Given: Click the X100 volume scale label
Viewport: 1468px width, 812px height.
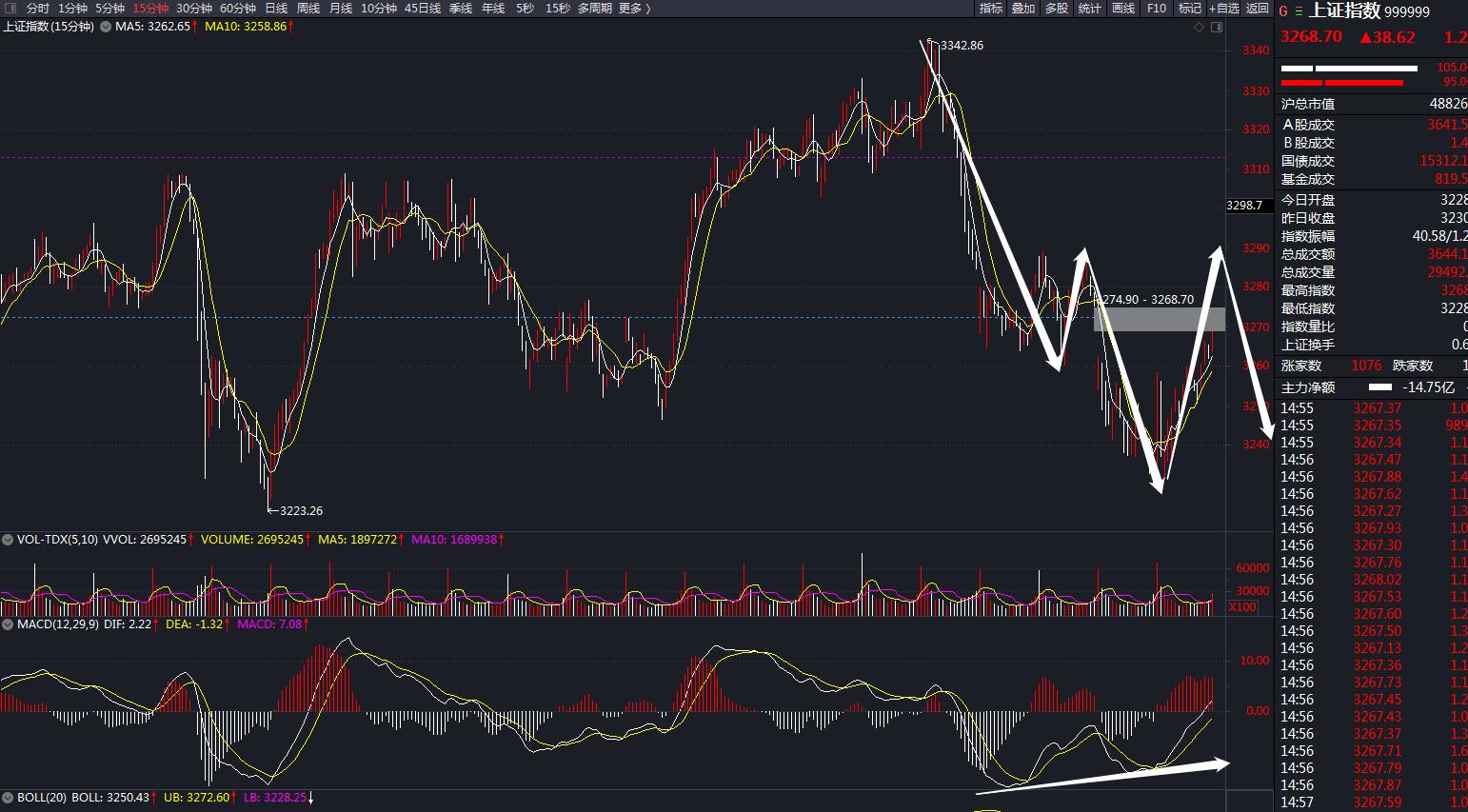Looking at the screenshot, I should tap(1242, 607).
